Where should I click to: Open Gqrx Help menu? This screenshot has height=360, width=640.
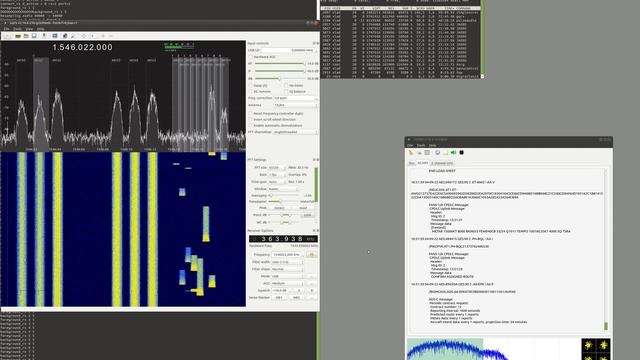coord(40,29)
